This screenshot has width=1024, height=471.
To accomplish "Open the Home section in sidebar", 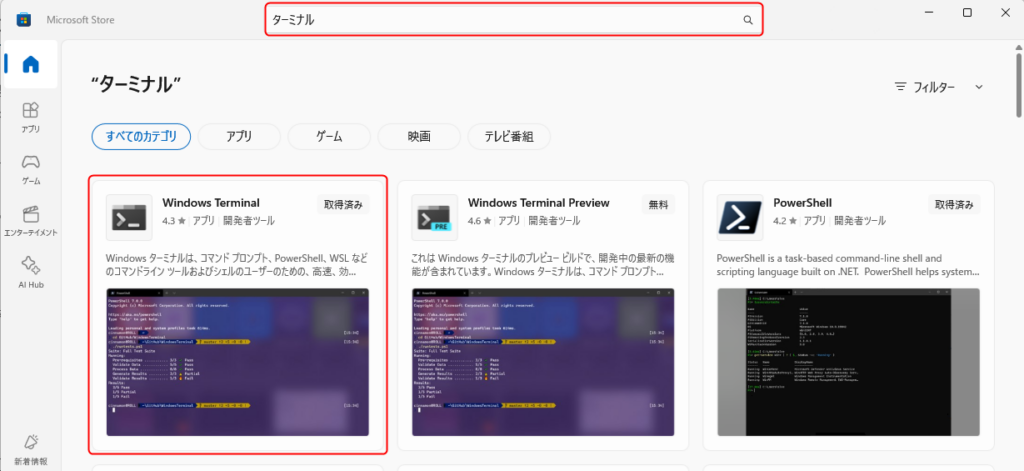I will pos(31,64).
